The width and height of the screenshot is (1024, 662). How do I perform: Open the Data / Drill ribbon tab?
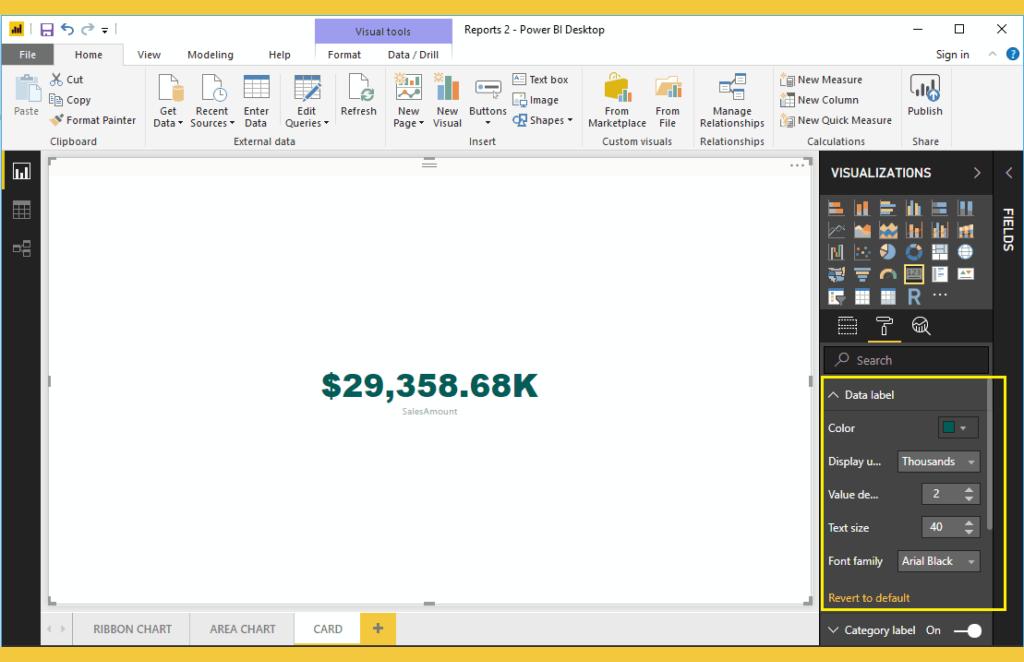coord(413,55)
